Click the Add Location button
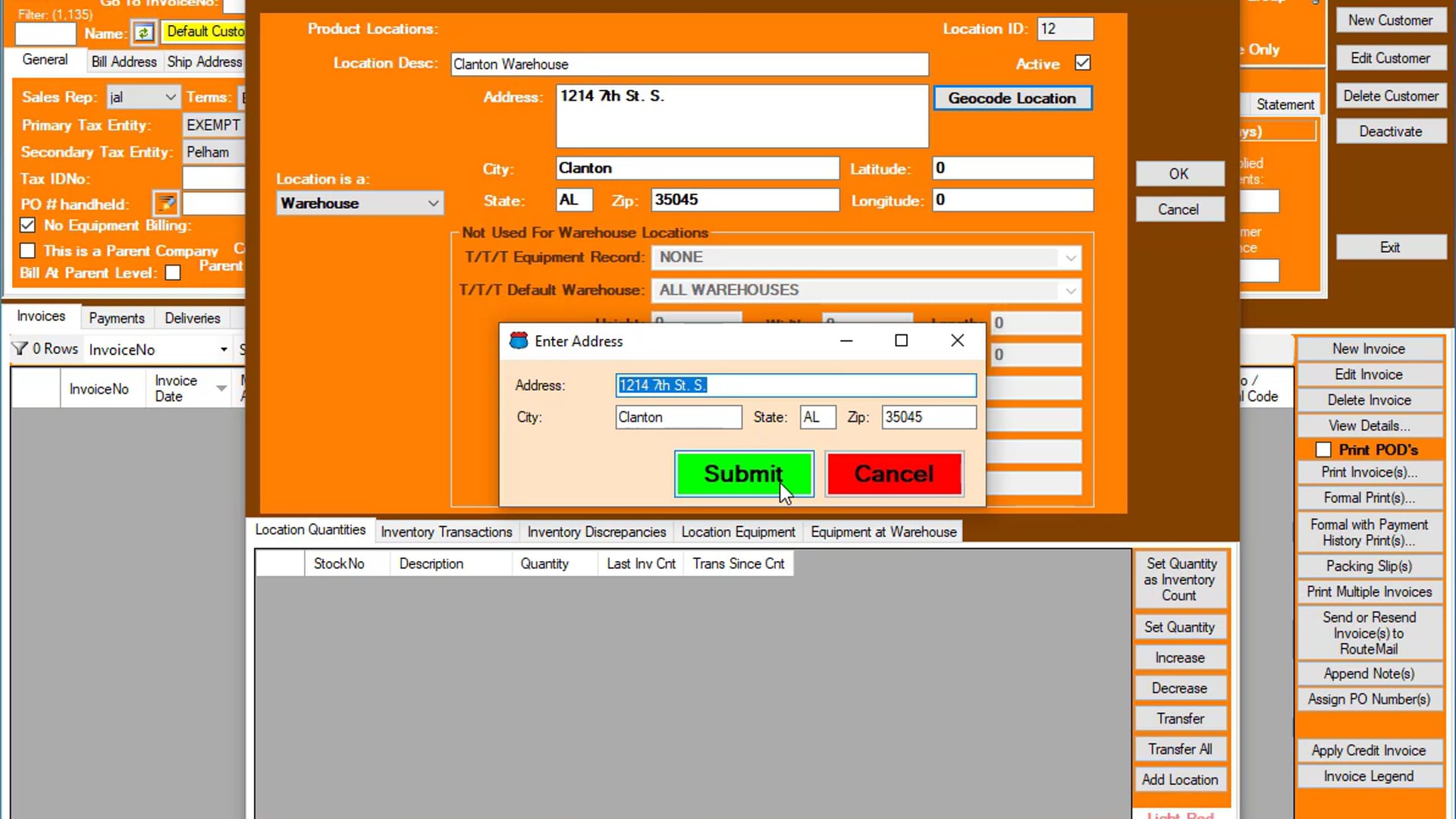This screenshot has height=819, width=1456. (1180, 780)
